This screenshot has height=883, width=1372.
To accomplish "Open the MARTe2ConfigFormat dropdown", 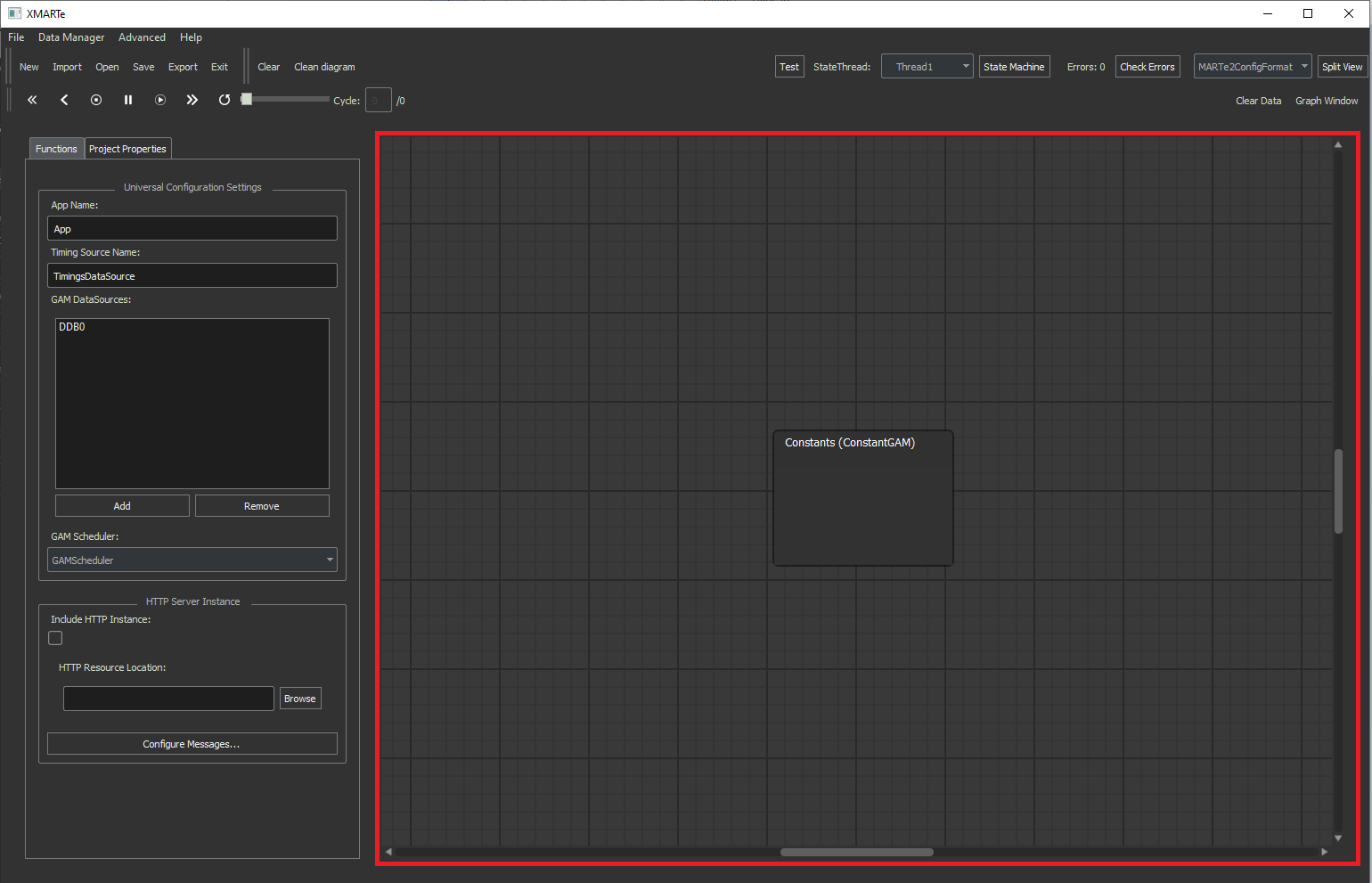I will (1252, 67).
